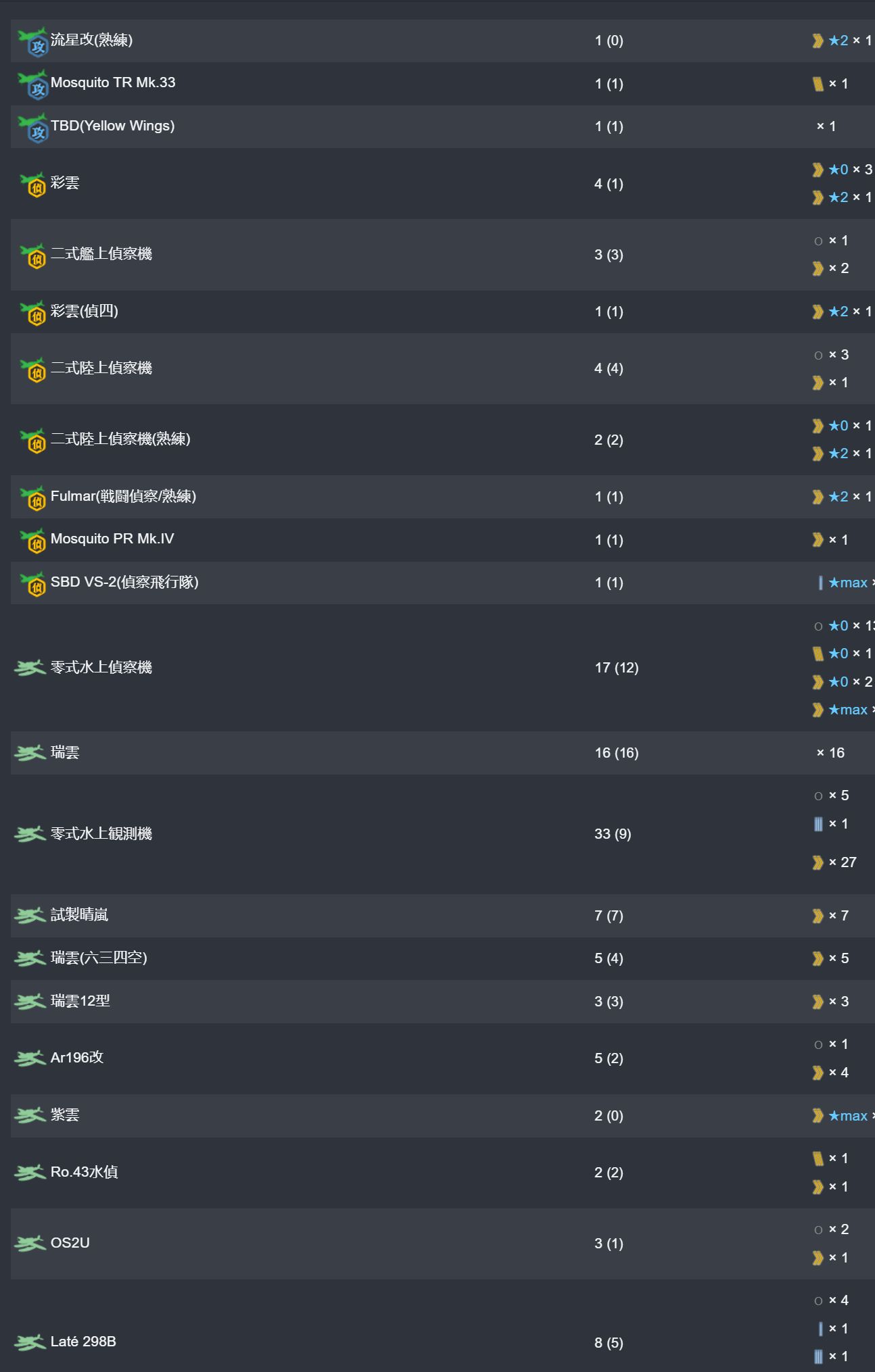Image resolution: width=875 pixels, height=1372 pixels.
Task: Click the attacker icon next to Mosquito TR Mk.33
Action: click(x=32, y=84)
